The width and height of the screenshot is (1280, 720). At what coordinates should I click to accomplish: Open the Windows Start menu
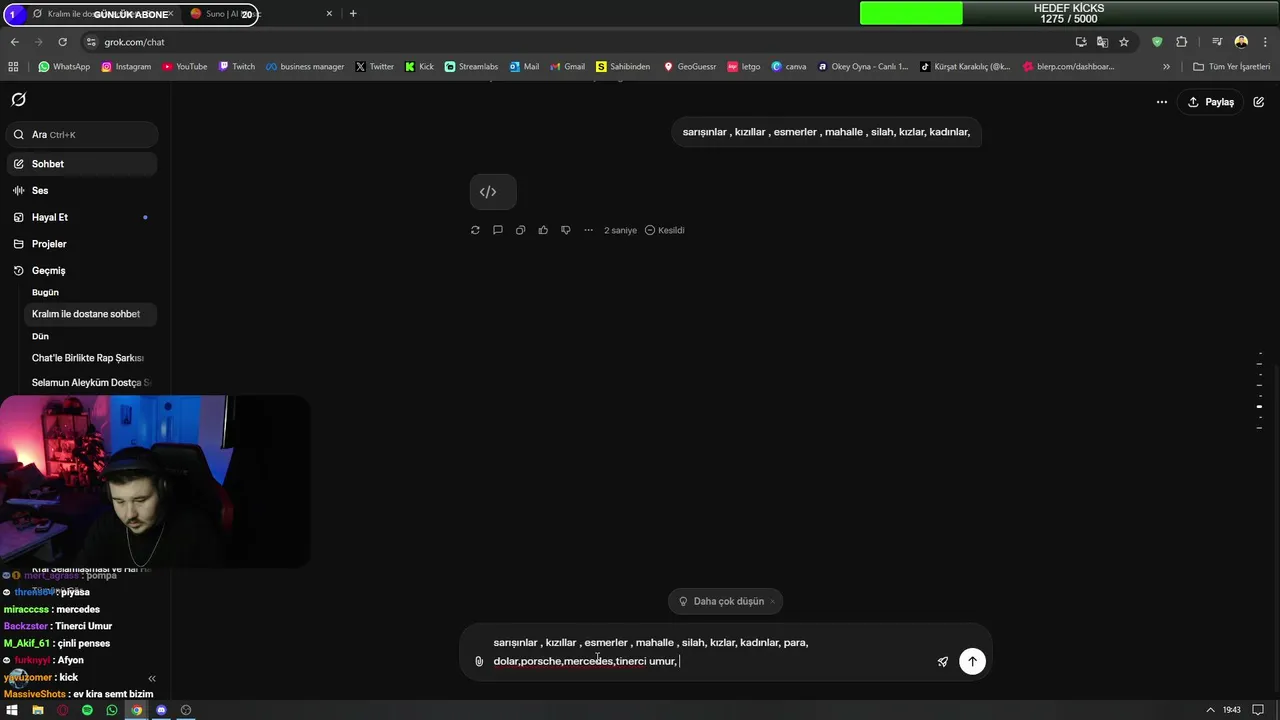(x=12, y=710)
